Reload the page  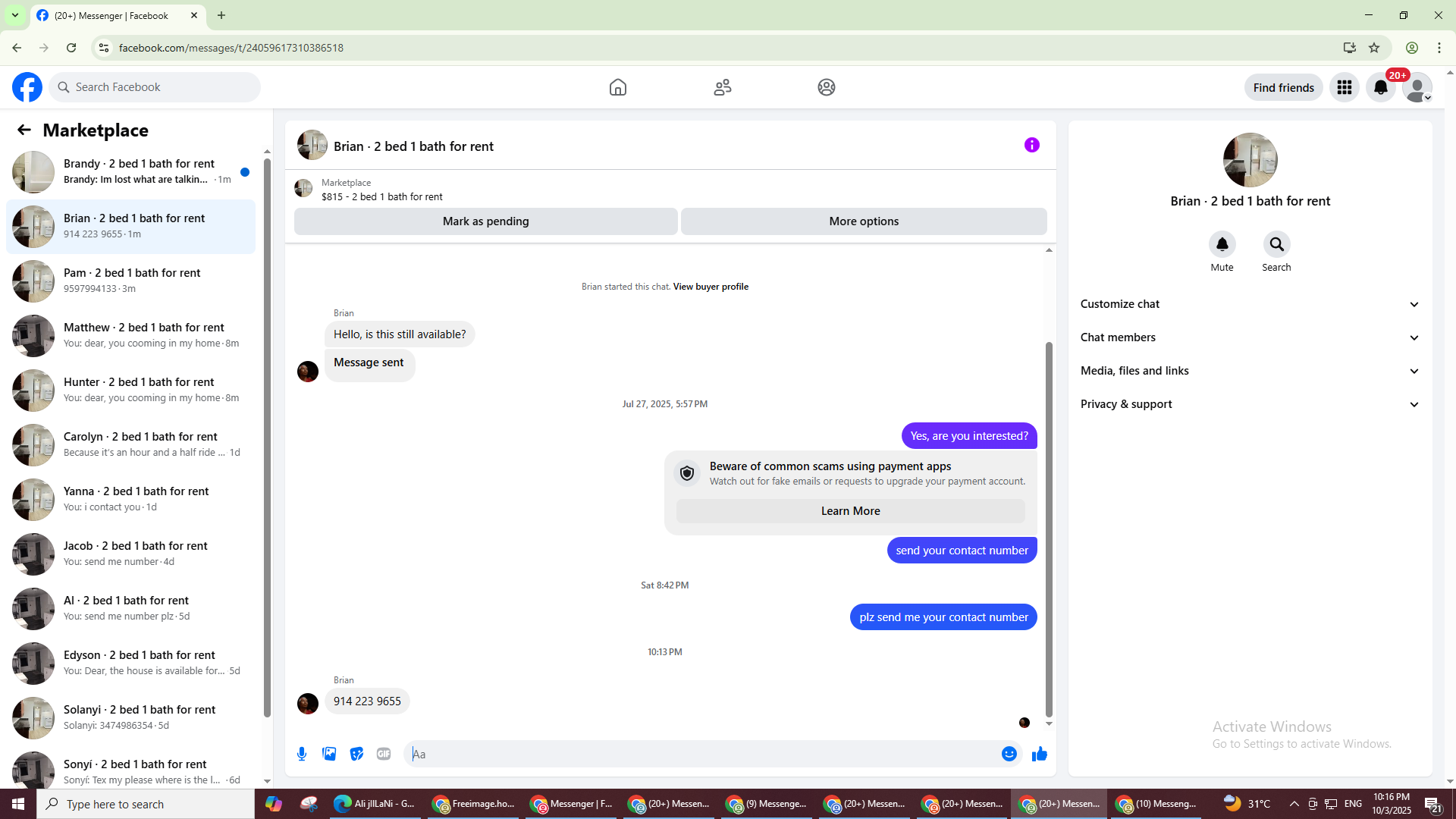71,48
